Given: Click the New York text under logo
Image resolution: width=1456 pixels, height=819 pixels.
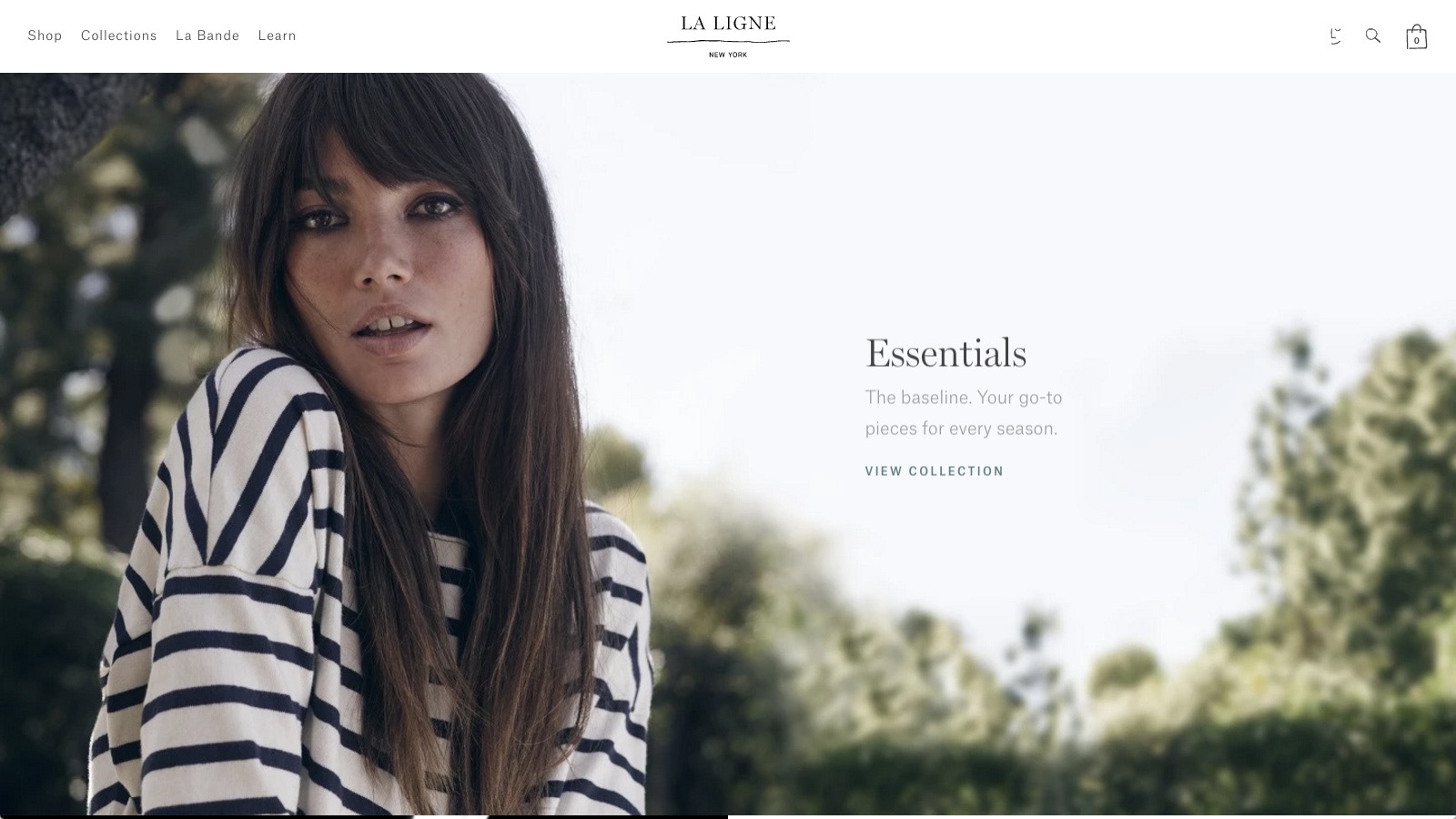Looking at the screenshot, I should click(x=728, y=55).
